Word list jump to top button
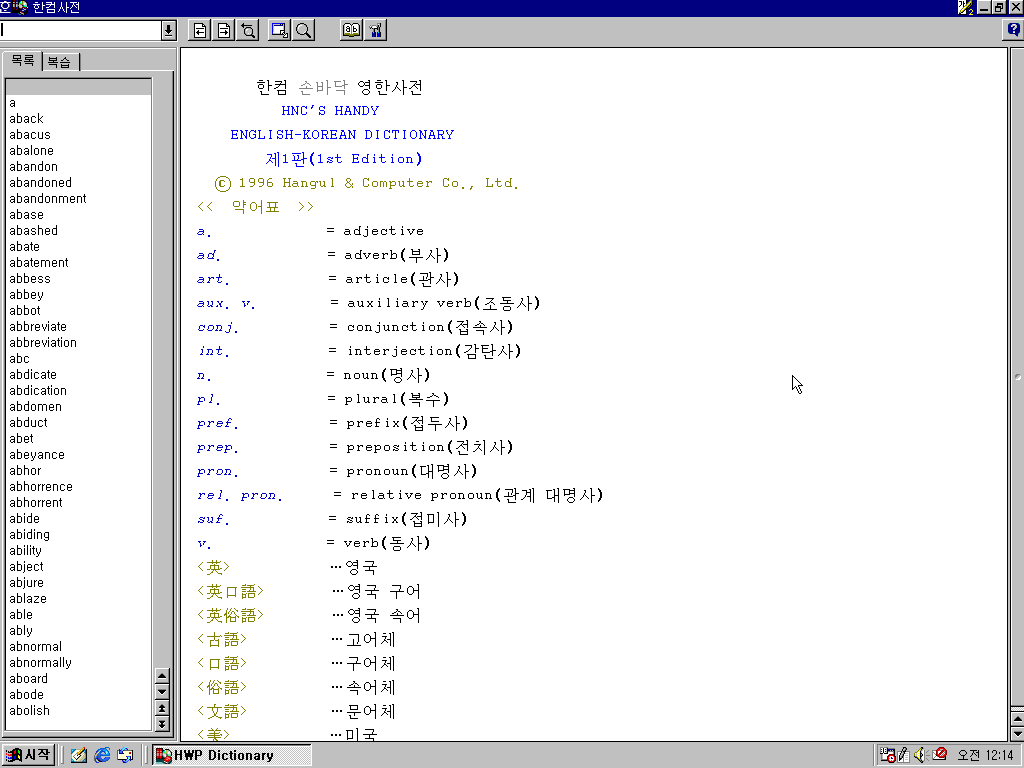Image resolution: width=1024 pixels, height=768 pixels. point(162,708)
